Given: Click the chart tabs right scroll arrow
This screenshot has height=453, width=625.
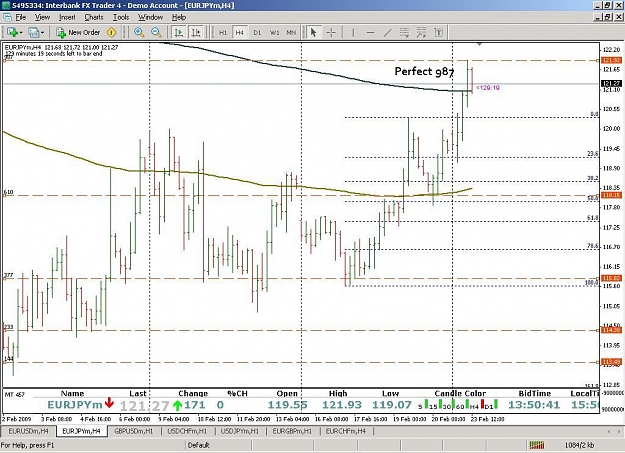Looking at the screenshot, I should point(619,431).
